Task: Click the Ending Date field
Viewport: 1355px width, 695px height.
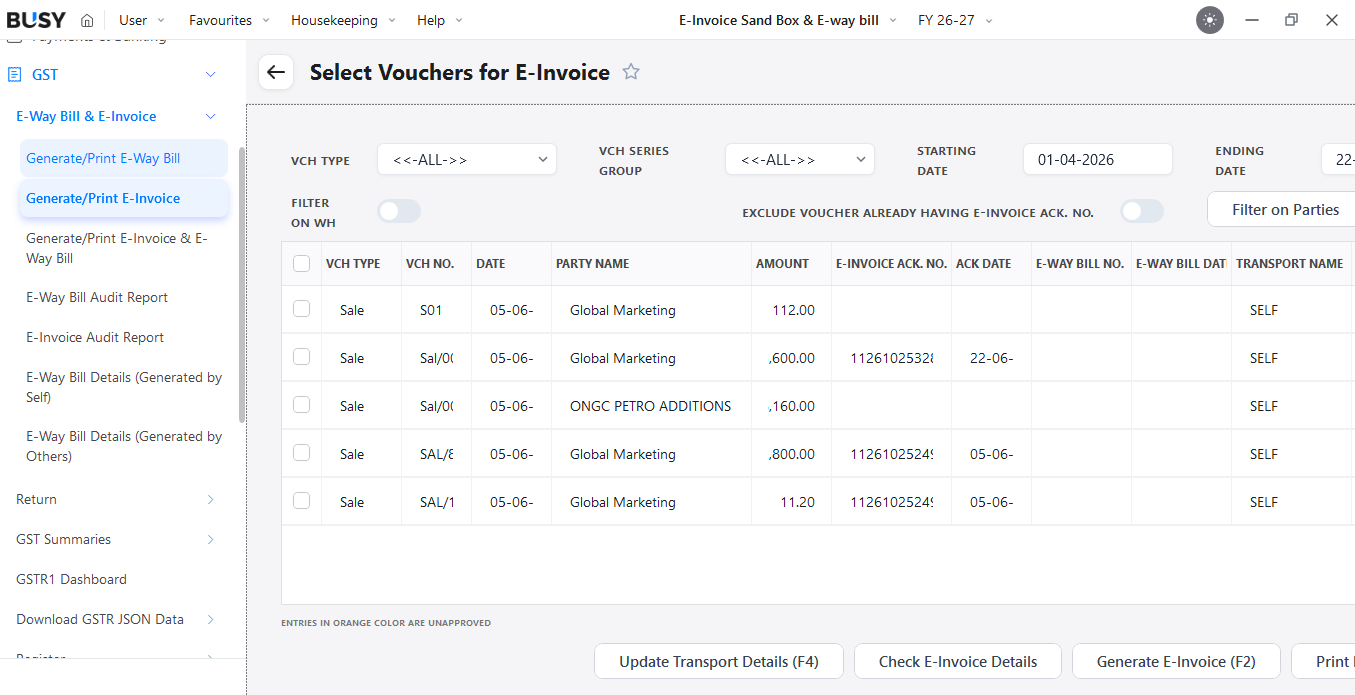Action: [1338, 160]
